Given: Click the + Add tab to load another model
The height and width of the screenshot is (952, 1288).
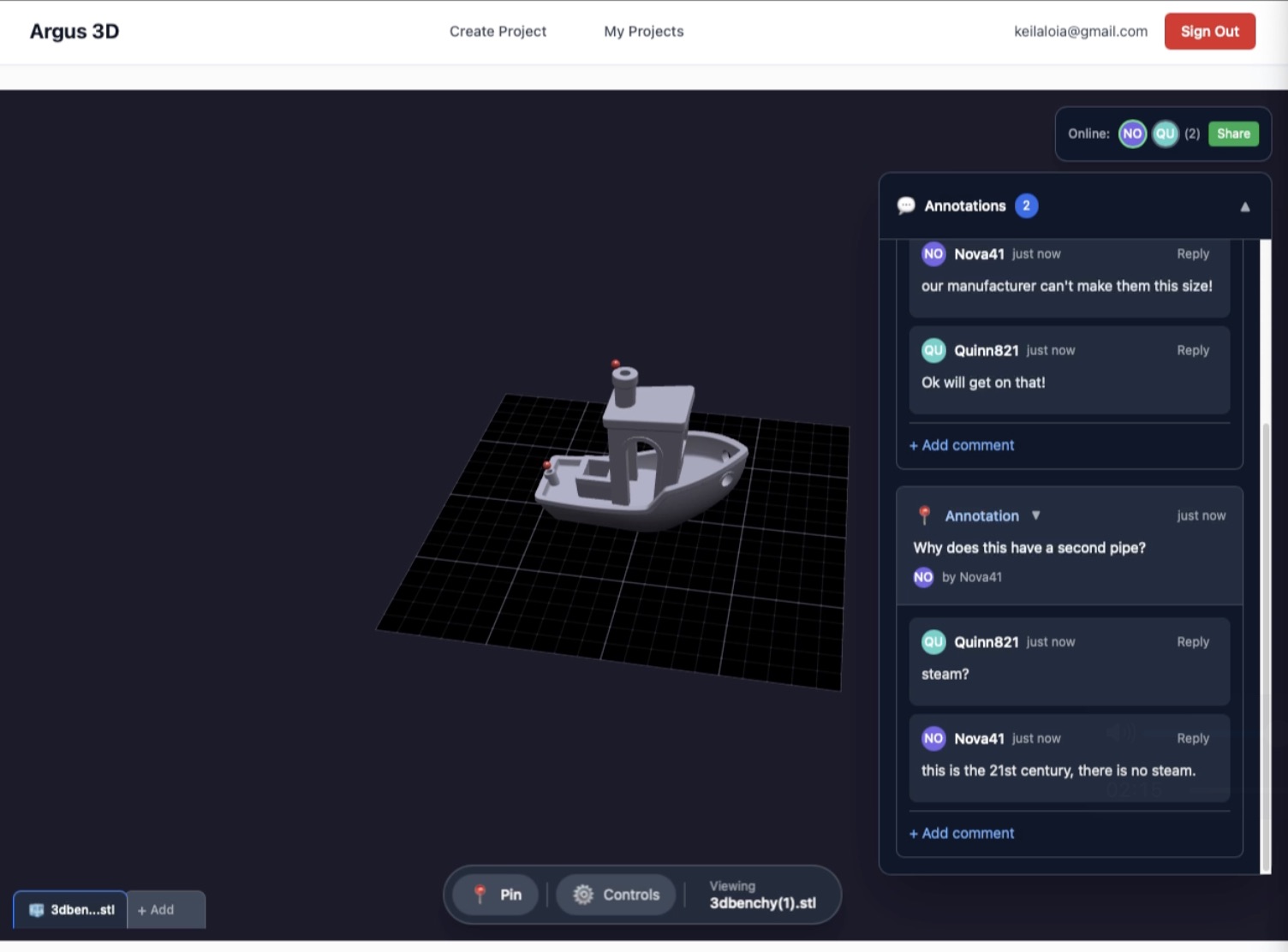Looking at the screenshot, I should [x=158, y=910].
